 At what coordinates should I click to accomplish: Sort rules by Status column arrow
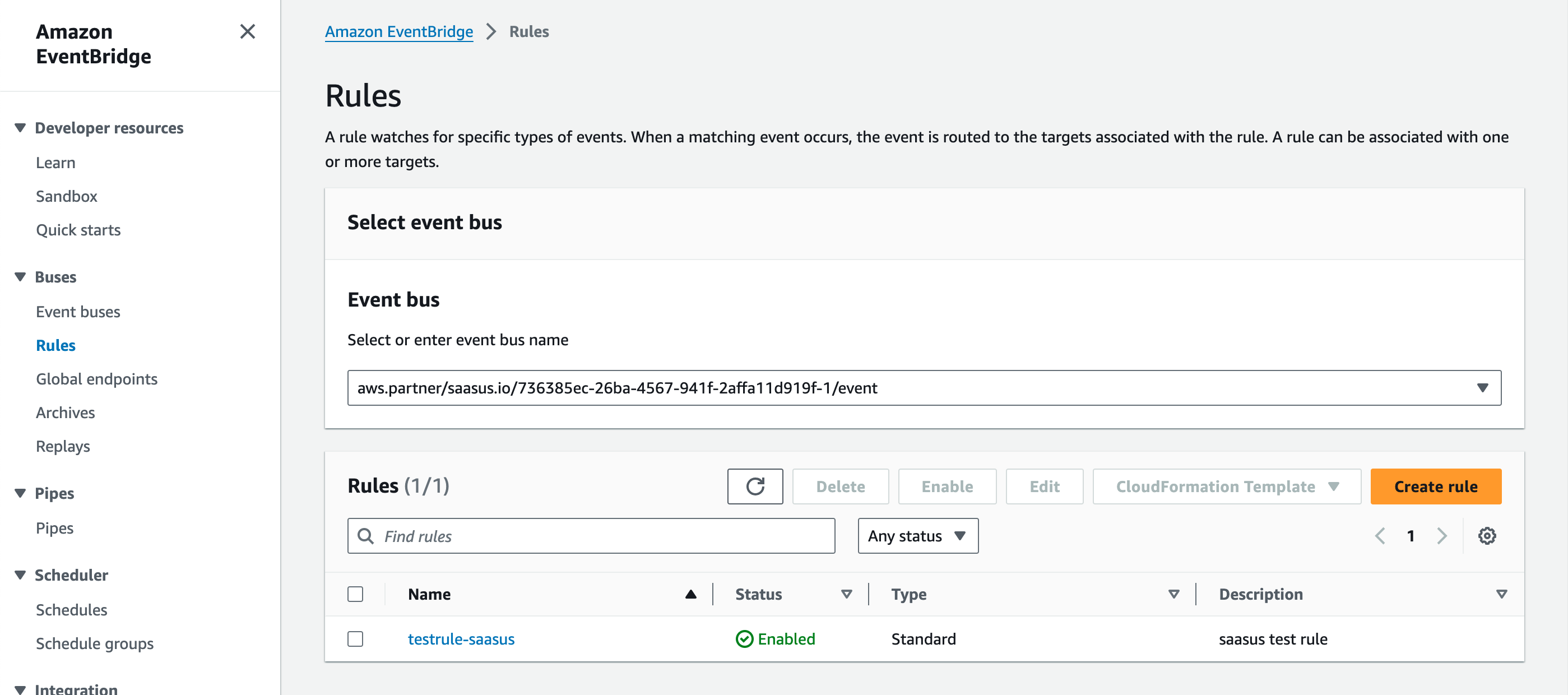pos(846,594)
